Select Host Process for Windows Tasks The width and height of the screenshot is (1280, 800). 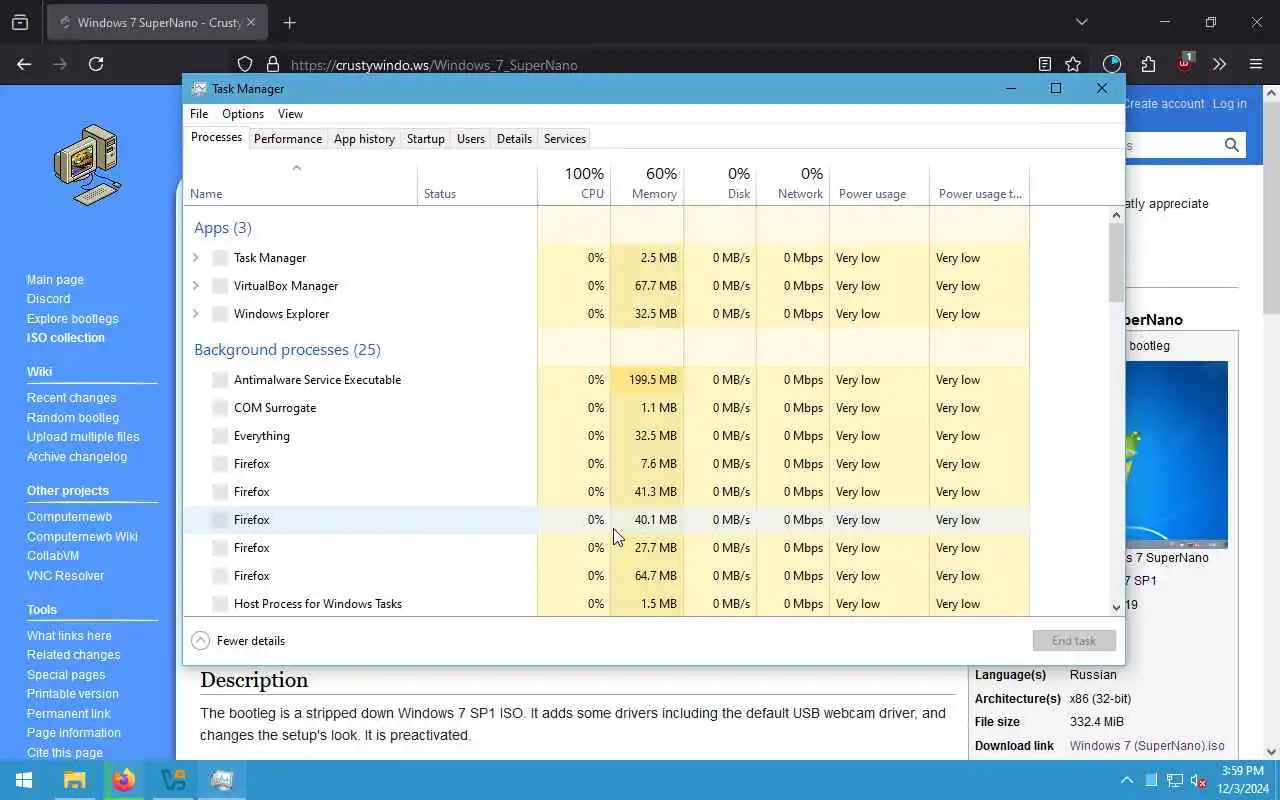click(606, 604)
